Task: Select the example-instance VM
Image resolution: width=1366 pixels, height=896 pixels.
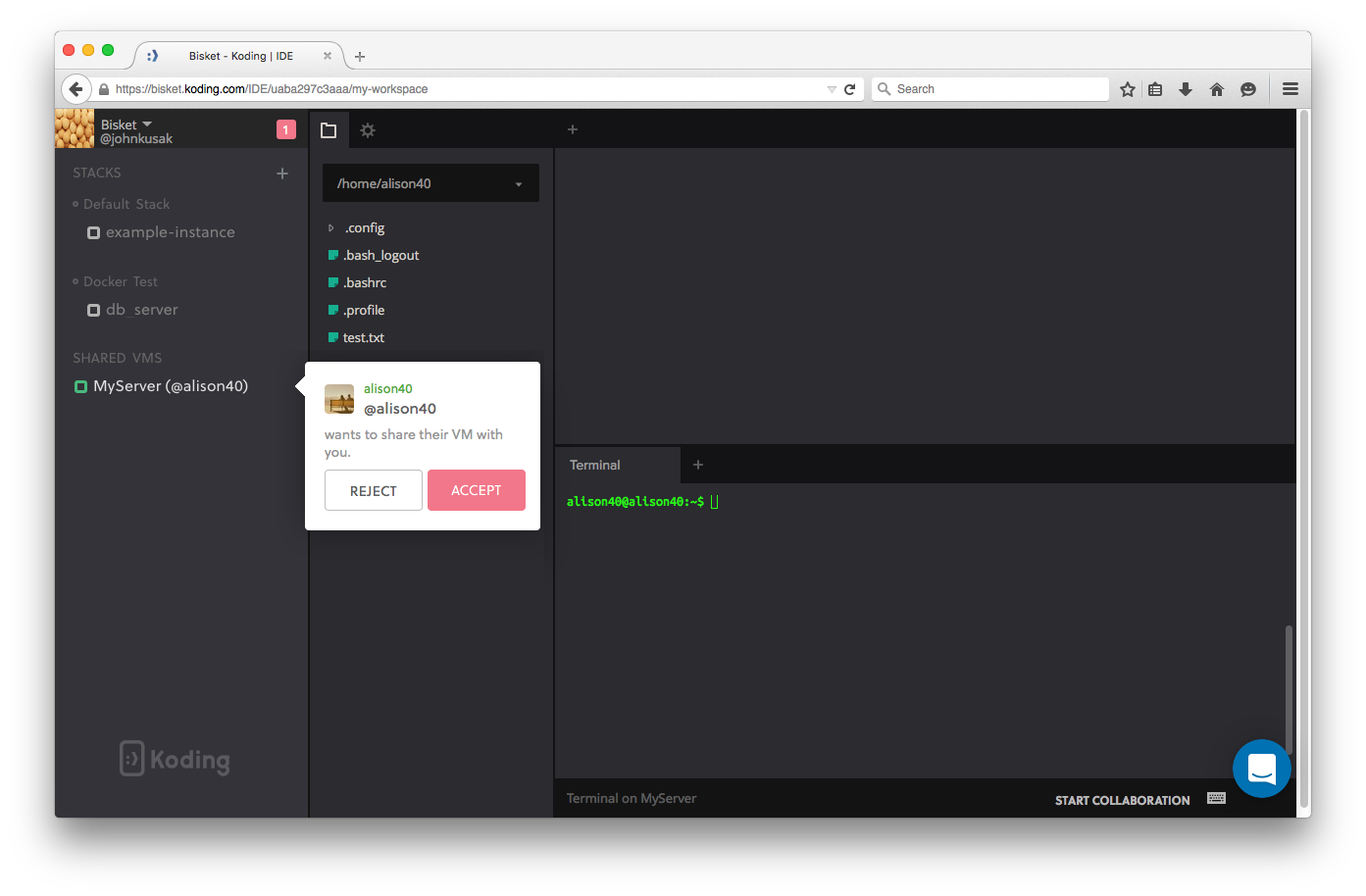Action: [x=171, y=232]
